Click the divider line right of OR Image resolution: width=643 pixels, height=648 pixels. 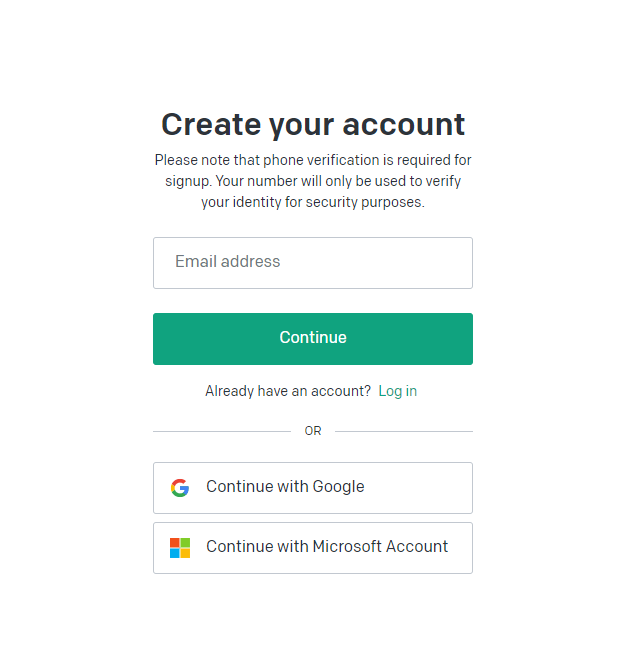(404, 431)
